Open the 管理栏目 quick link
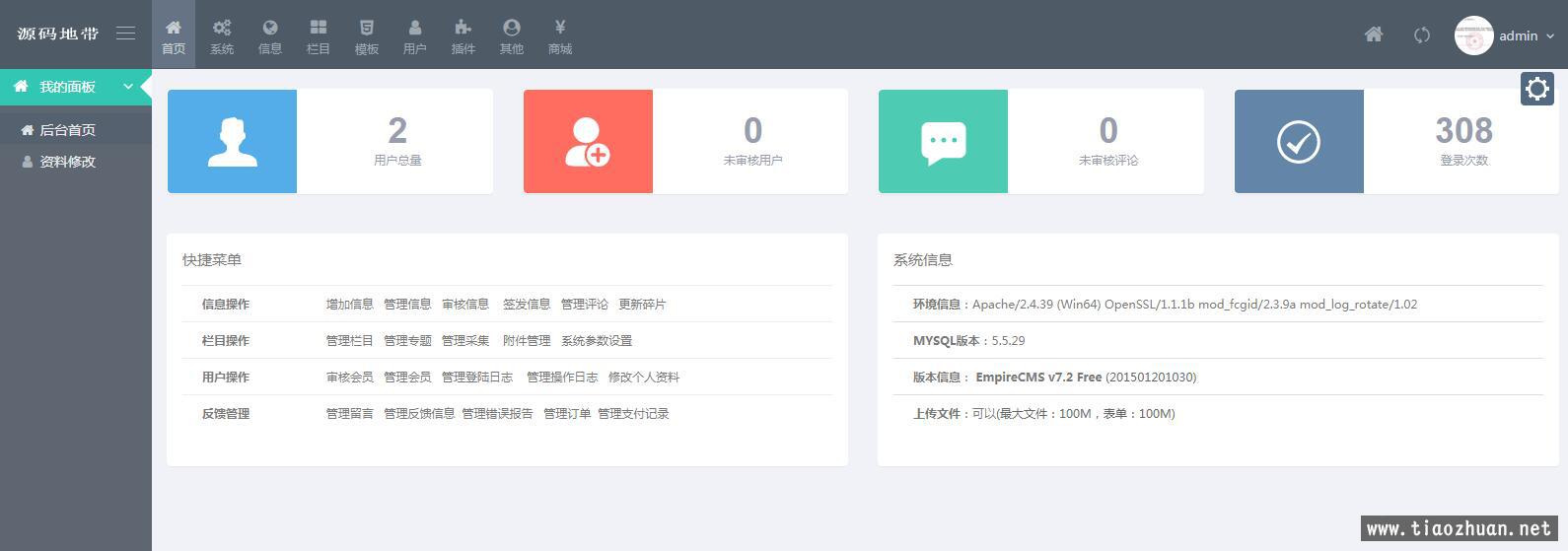Image resolution: width=1568 pixels, height=551 pixels. point(349,341)
